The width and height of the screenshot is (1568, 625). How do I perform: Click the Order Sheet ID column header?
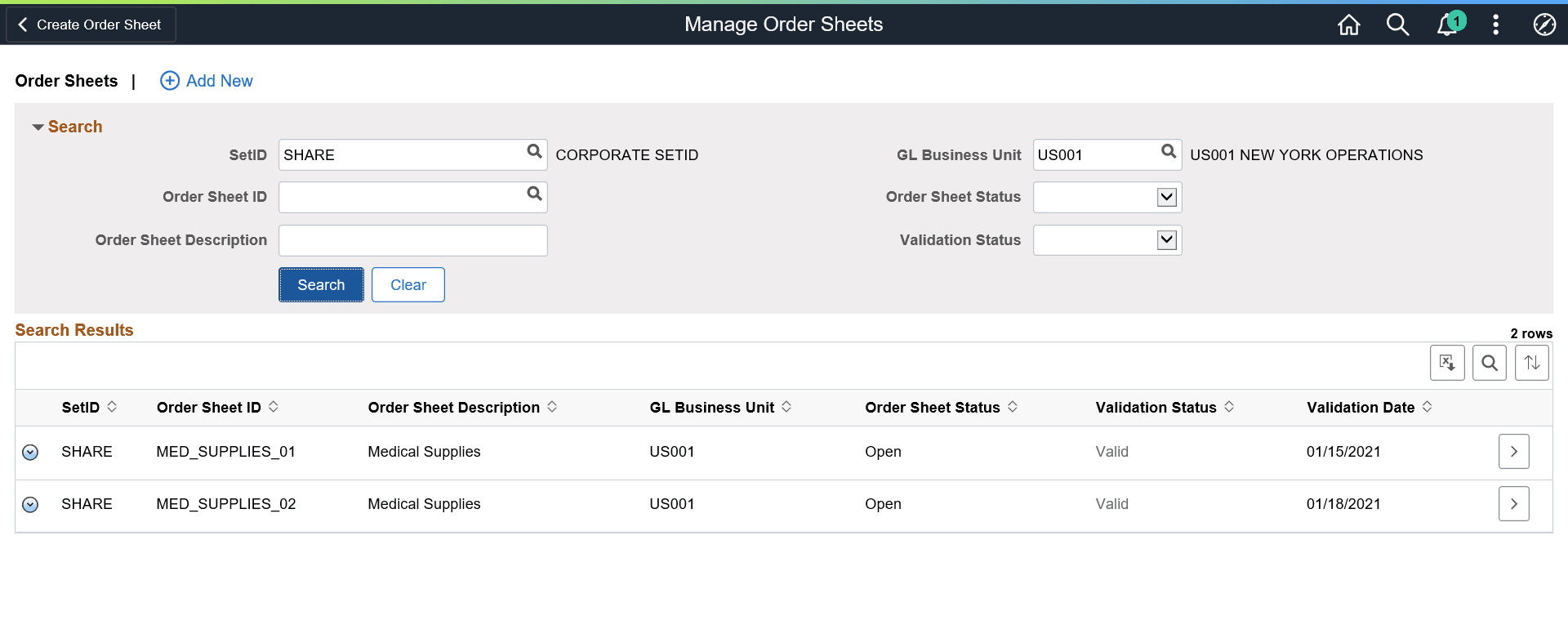tap(209, 408)
